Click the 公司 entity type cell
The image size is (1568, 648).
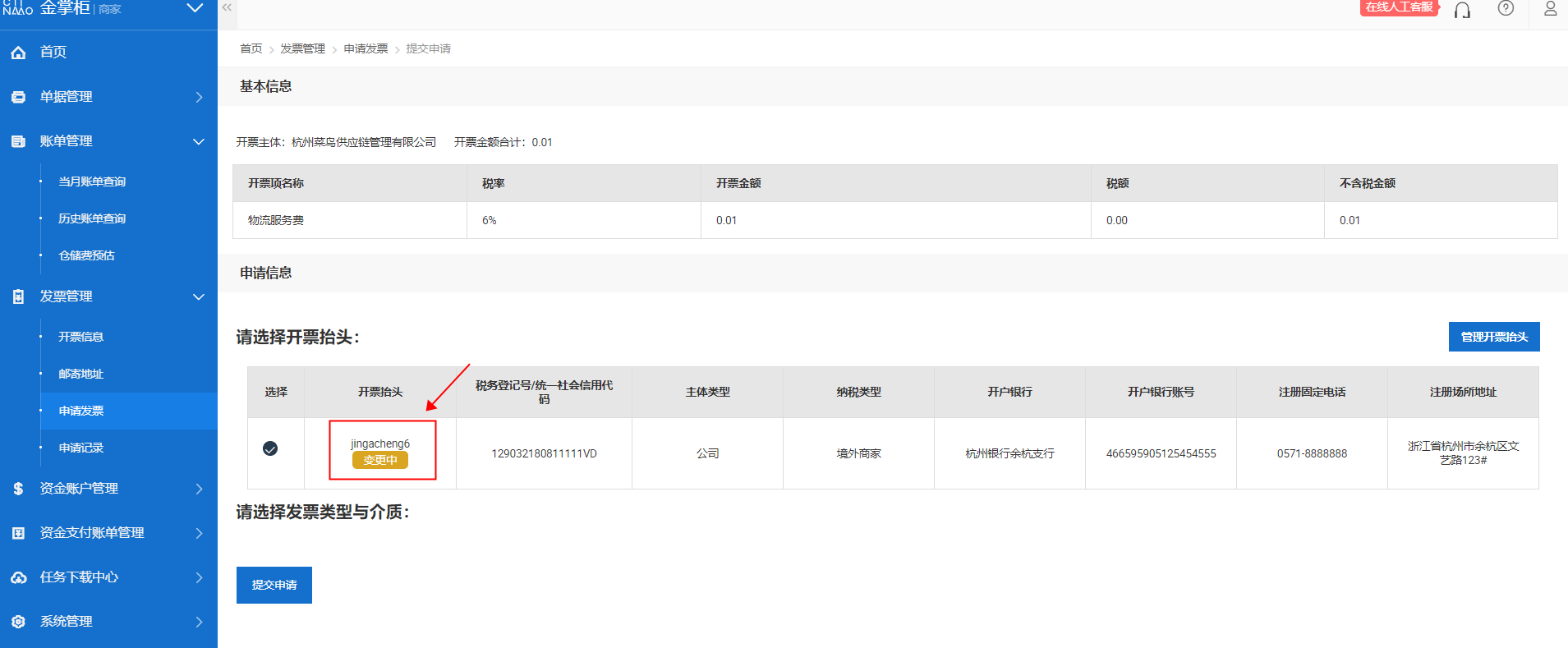[x=707, y=453]
